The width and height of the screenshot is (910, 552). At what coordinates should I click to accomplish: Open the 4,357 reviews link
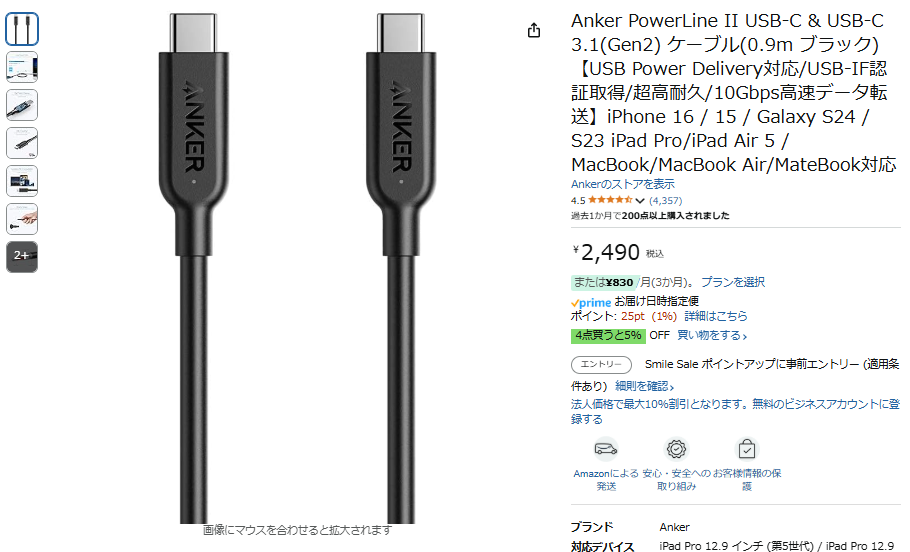pos(665,200)
